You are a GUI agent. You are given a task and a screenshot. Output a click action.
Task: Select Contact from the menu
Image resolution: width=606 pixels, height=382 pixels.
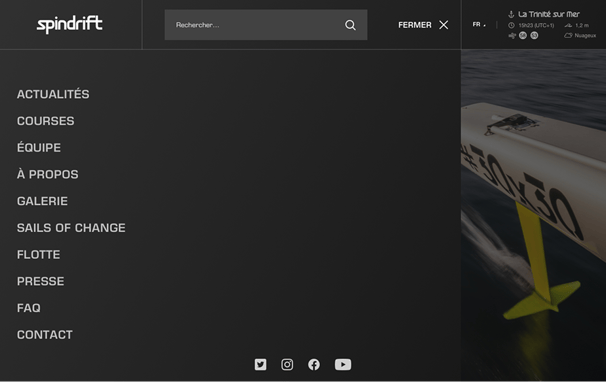(x=44, y=335)
